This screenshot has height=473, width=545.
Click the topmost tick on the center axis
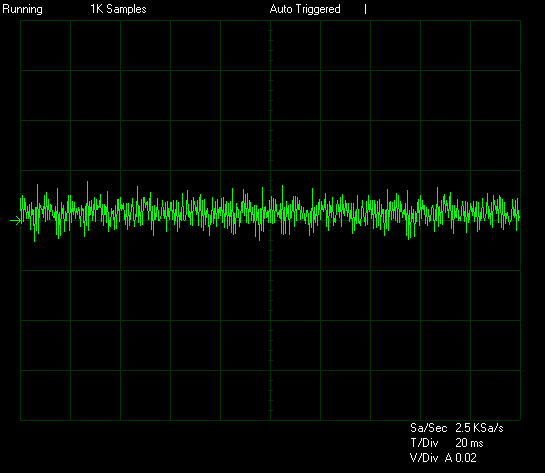click(270, 31)
